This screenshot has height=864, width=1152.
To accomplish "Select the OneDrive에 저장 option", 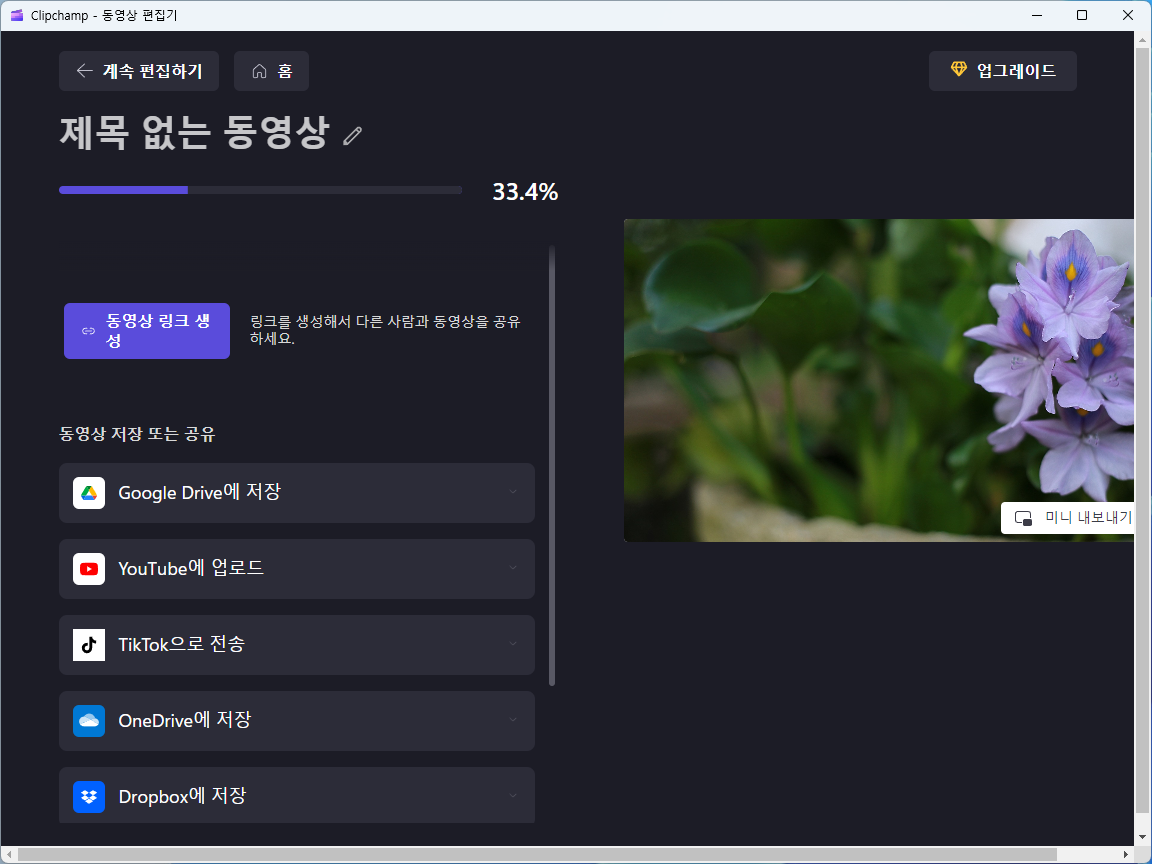I will [x=297, y=721].
